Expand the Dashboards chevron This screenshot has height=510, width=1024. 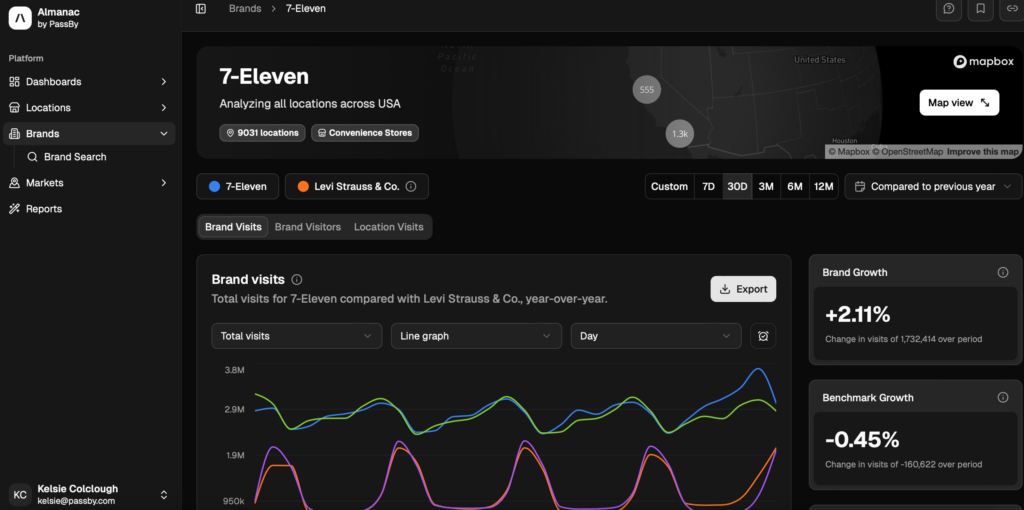click(x=163, y=82)
